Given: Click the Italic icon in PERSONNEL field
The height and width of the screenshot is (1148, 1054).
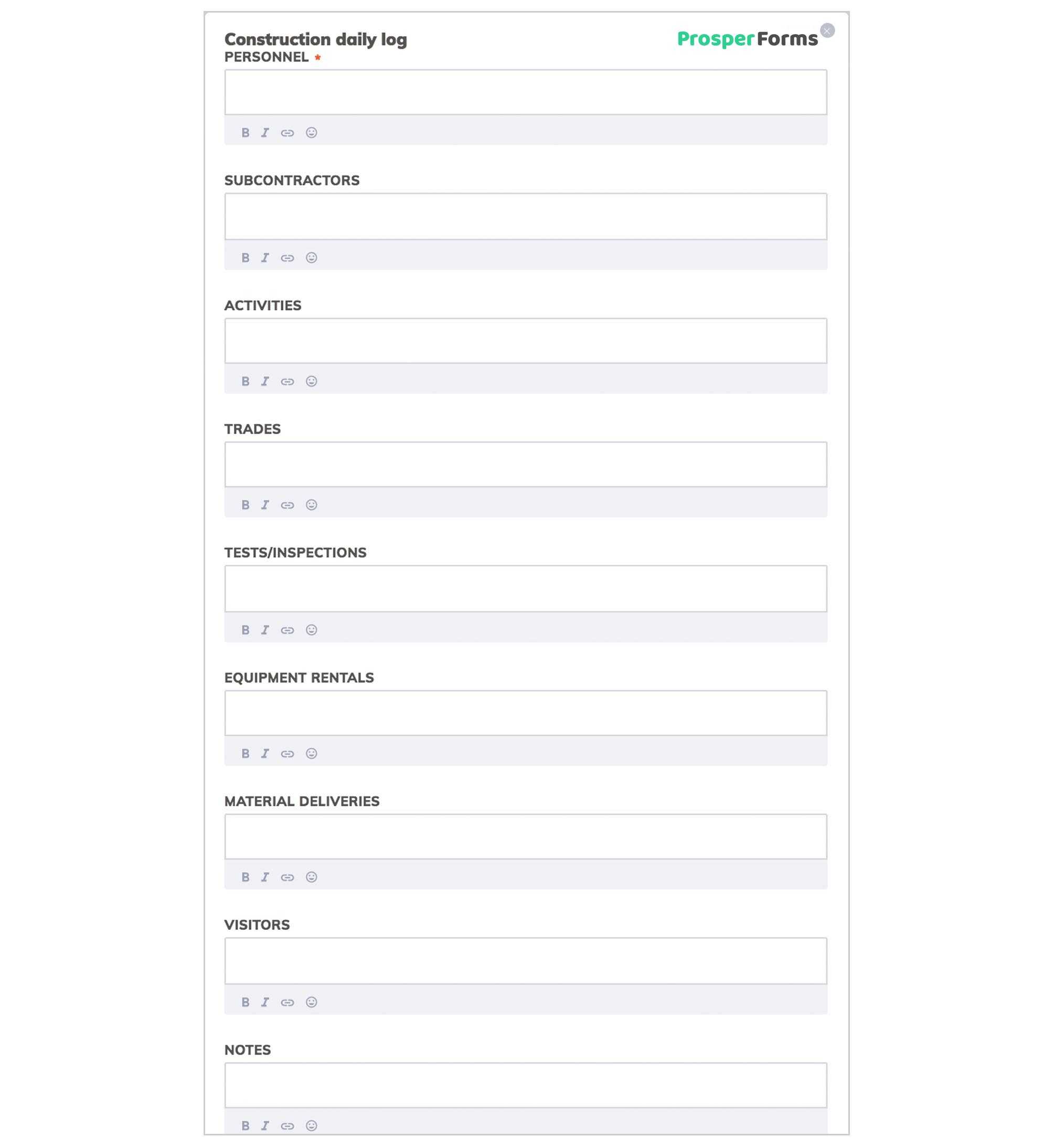Looking at the screenshot, I should 265,132.
